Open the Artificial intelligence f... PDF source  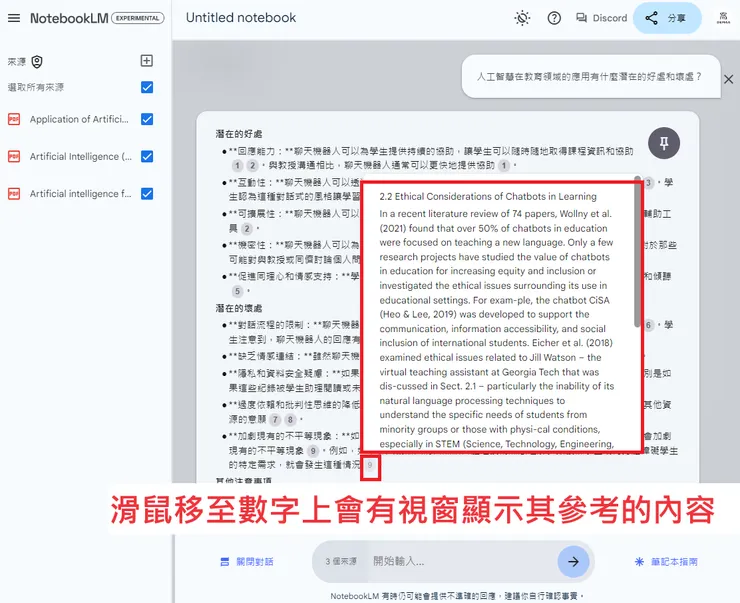[x=80, y=193]
